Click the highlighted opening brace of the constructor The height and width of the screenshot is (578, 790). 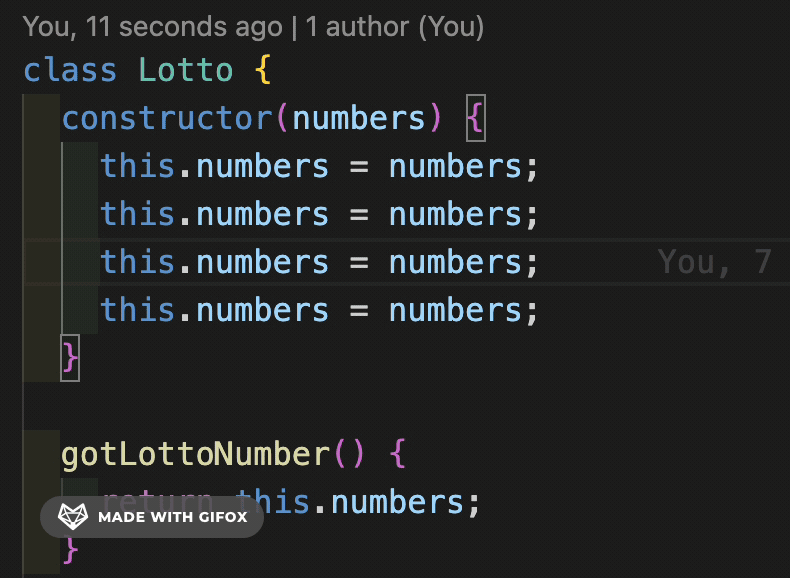pos(476,118)
